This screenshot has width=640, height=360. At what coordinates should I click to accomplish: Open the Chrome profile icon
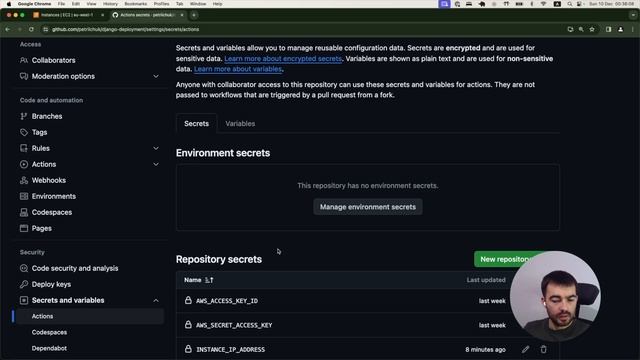tap(620, 29)
